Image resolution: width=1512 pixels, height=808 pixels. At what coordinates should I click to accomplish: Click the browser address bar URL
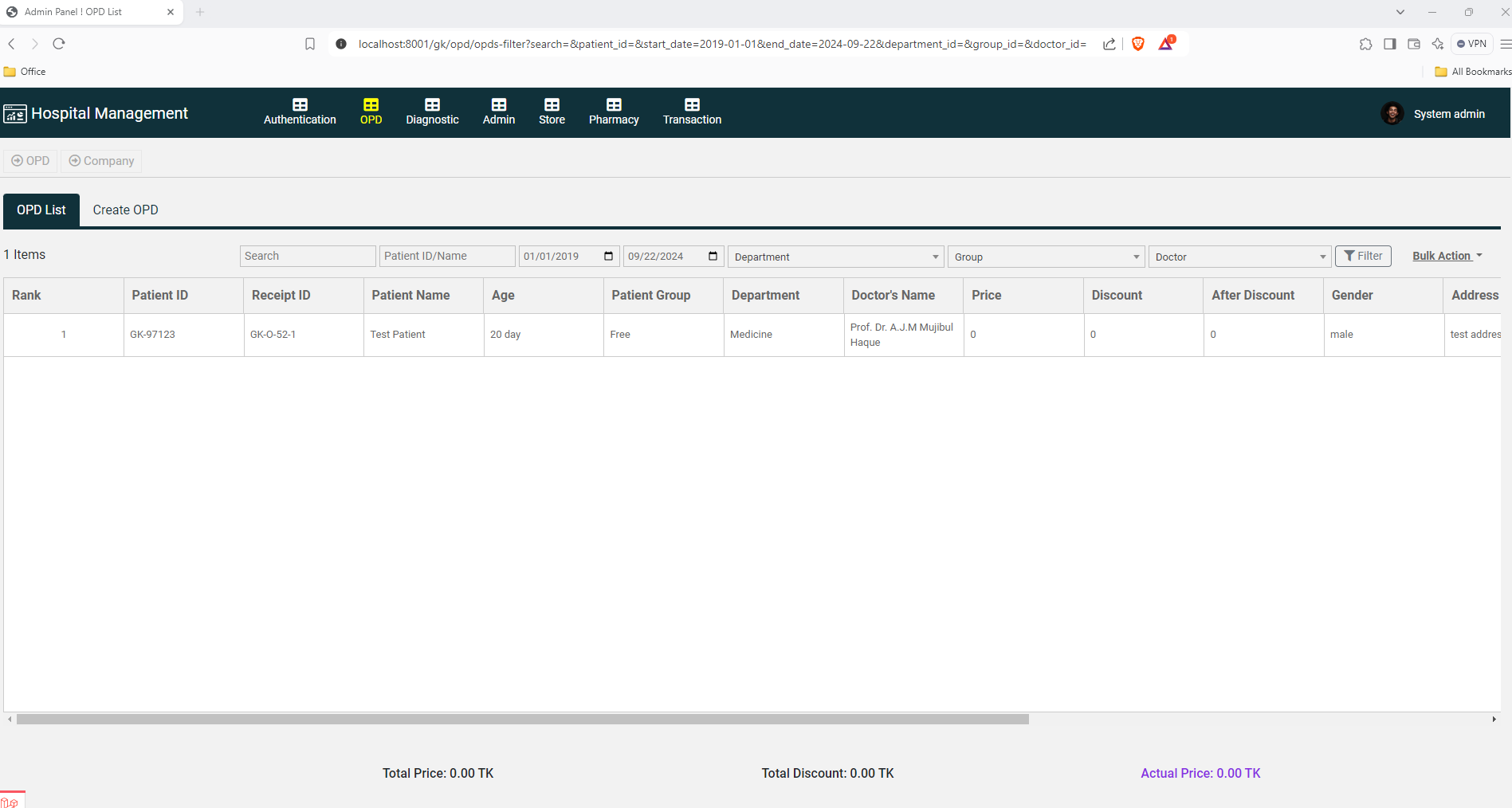[x=722, y=44]
